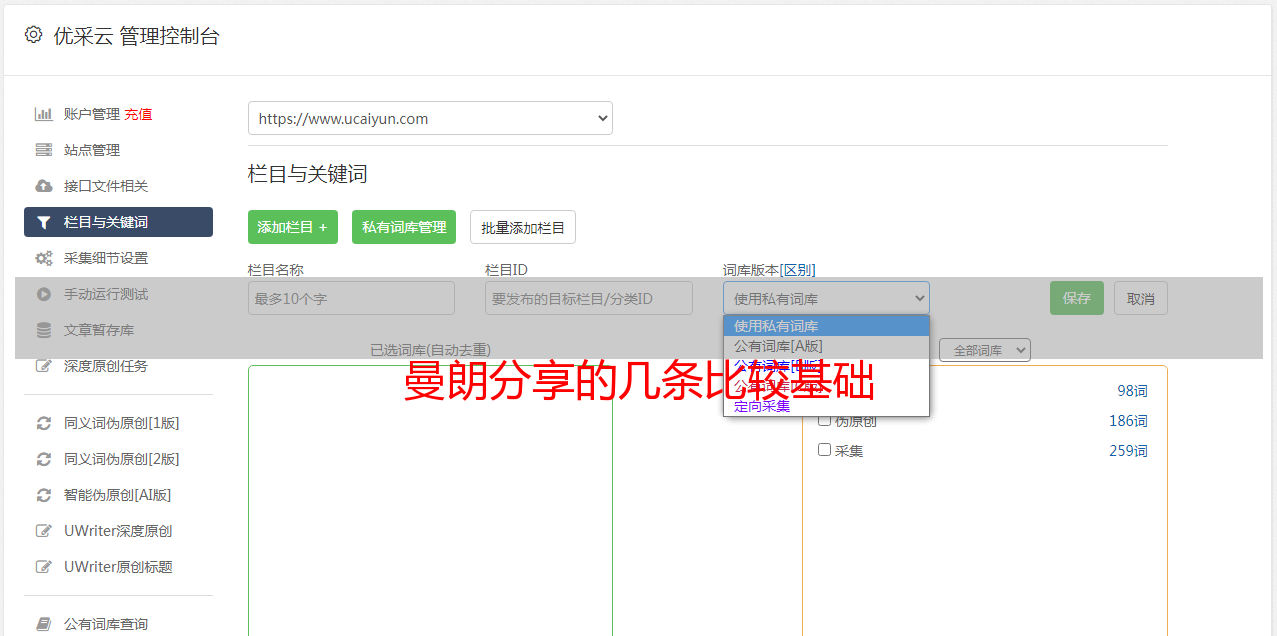The image size is (1277, 636).
Task: Click the 已选词库(自动去重) label
Action: (x=430, y=350)
